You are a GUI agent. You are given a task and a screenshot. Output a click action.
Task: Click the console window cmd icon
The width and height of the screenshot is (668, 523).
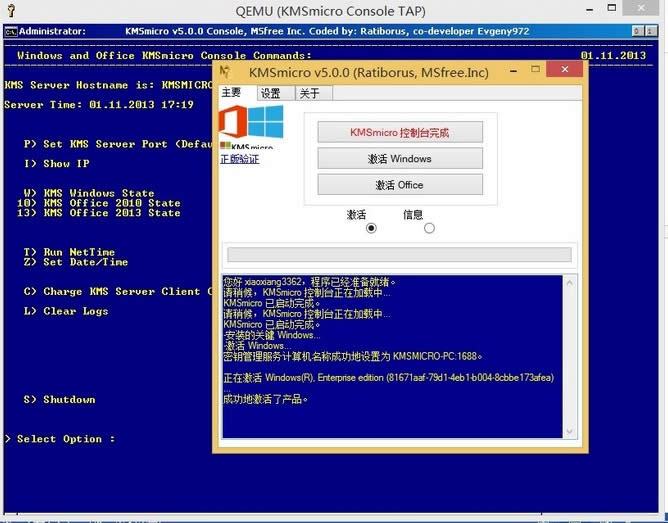point(10,31)
